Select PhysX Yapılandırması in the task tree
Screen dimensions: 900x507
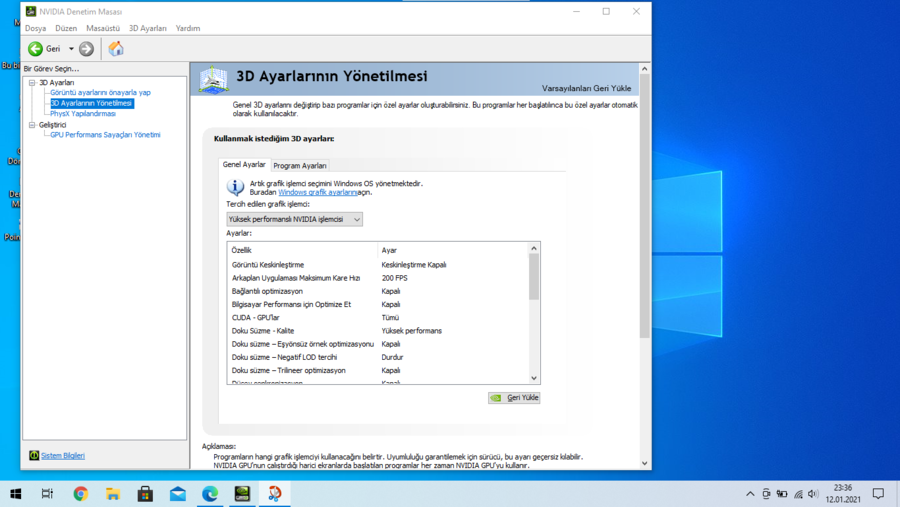coord(83,114)
